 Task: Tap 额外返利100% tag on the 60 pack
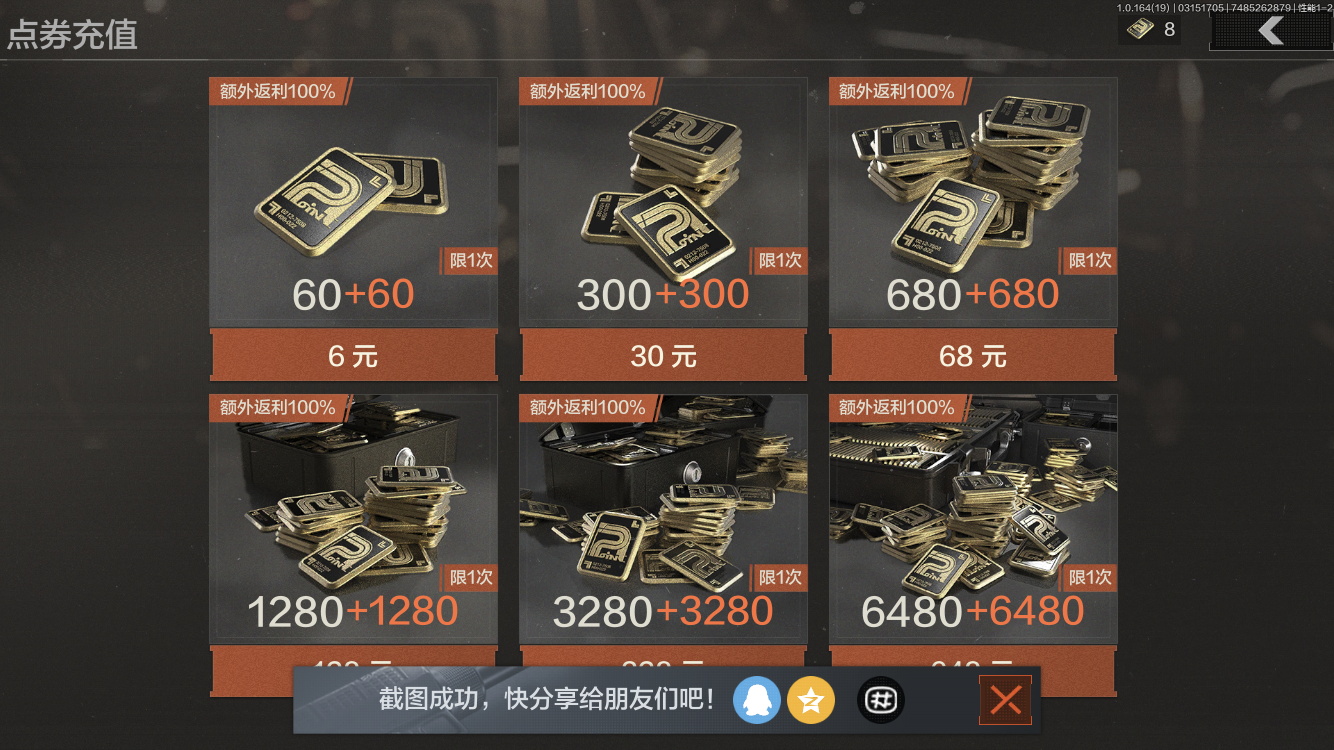click(280, 92)
